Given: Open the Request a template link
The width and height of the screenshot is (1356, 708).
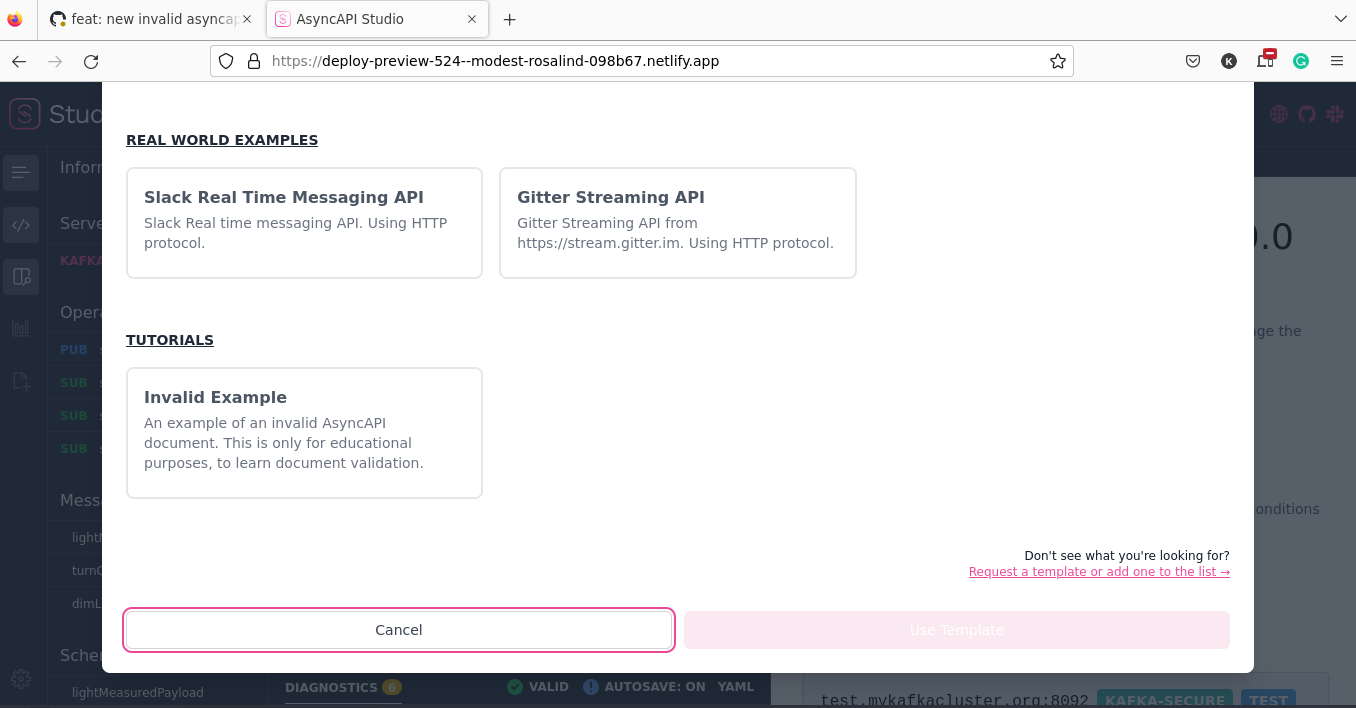Looking at the screenshot, I should pos(1099,572).
